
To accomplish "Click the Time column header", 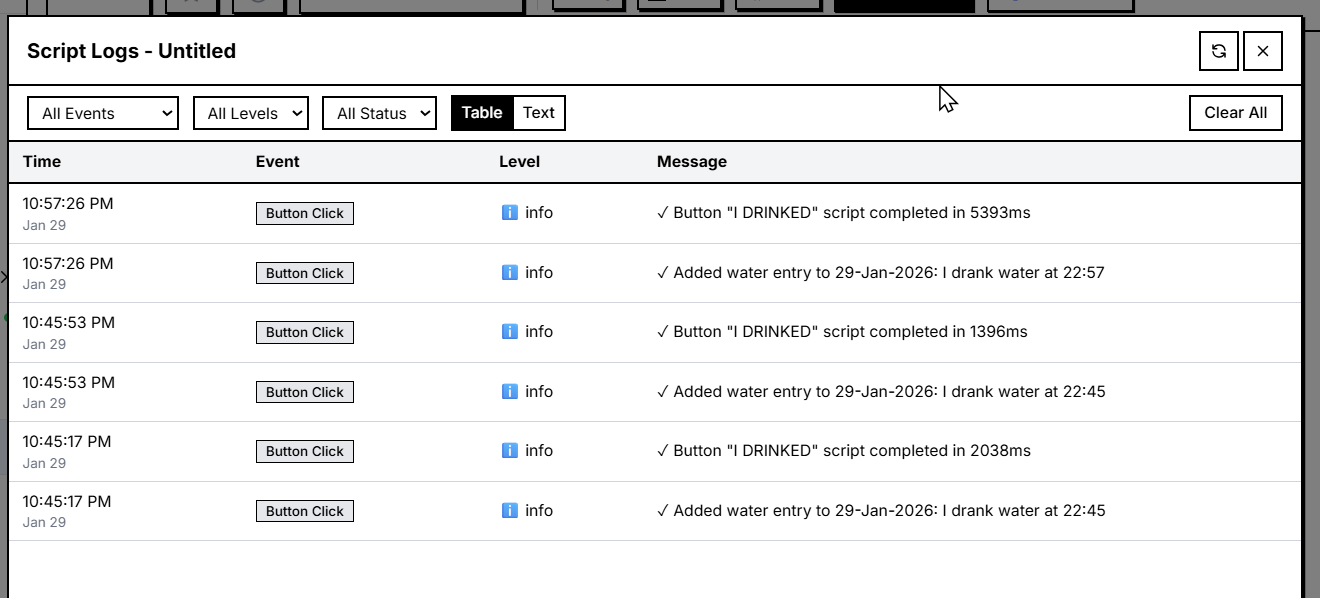I will tap(41, 161).
